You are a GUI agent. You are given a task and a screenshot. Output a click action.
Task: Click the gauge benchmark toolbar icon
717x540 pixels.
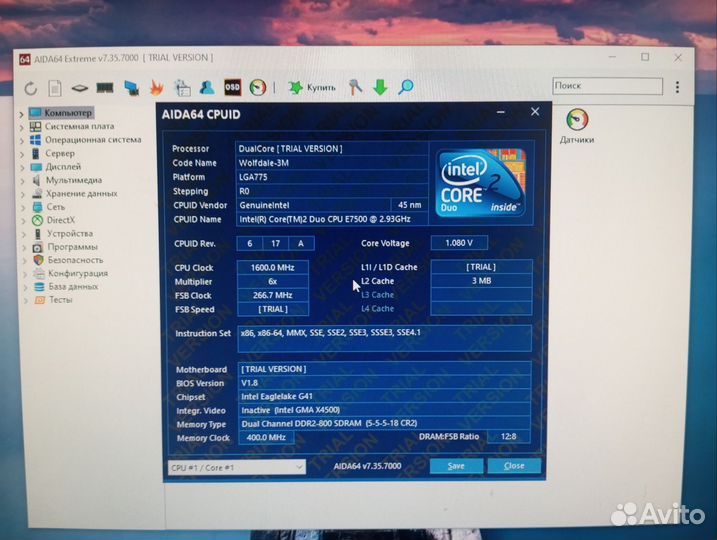click(x=258, y=88)
